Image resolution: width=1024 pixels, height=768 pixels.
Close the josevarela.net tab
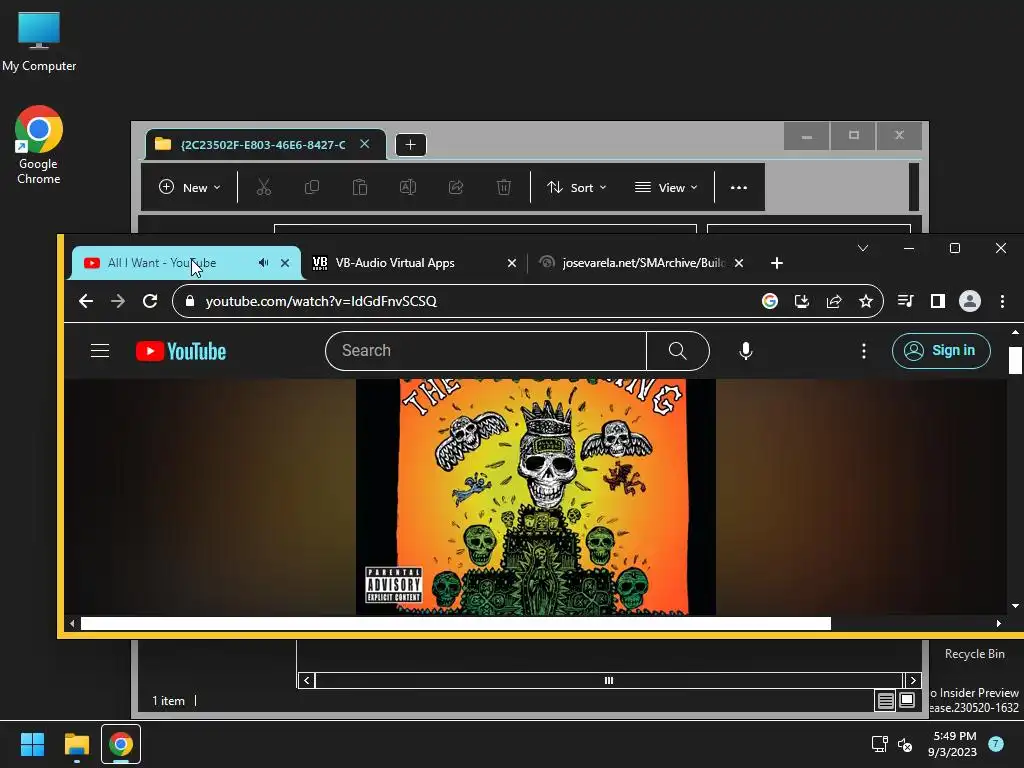(x=739, y=263)
